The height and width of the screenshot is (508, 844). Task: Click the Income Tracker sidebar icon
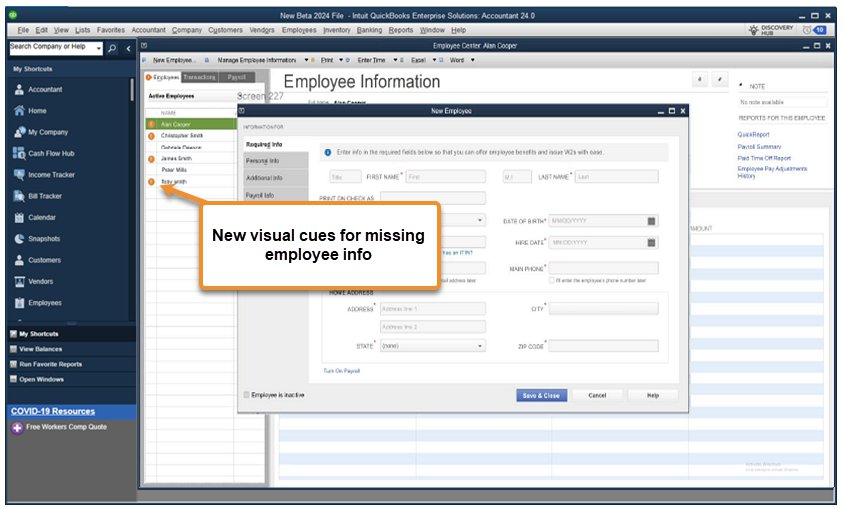click(x=19, y=175)
